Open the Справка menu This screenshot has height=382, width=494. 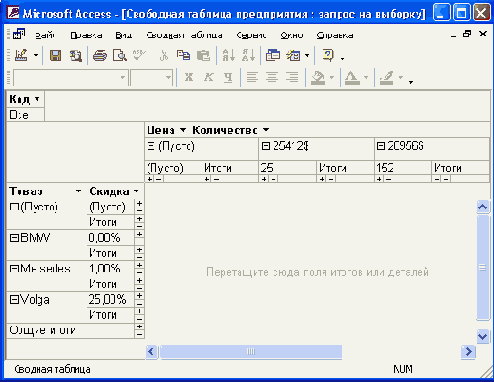tap(335, 35)
